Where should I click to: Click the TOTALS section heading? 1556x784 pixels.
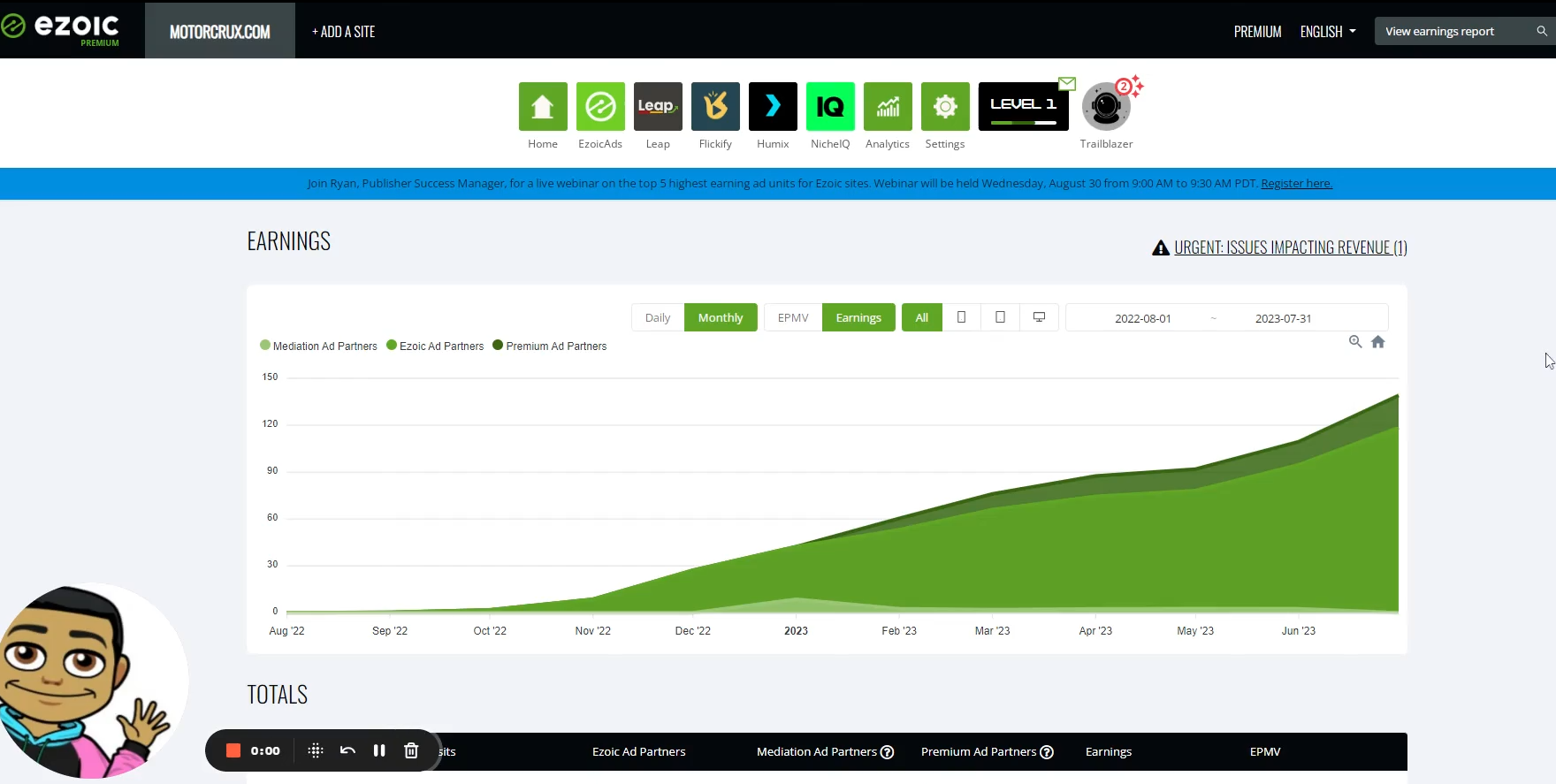tap(277, 695)
